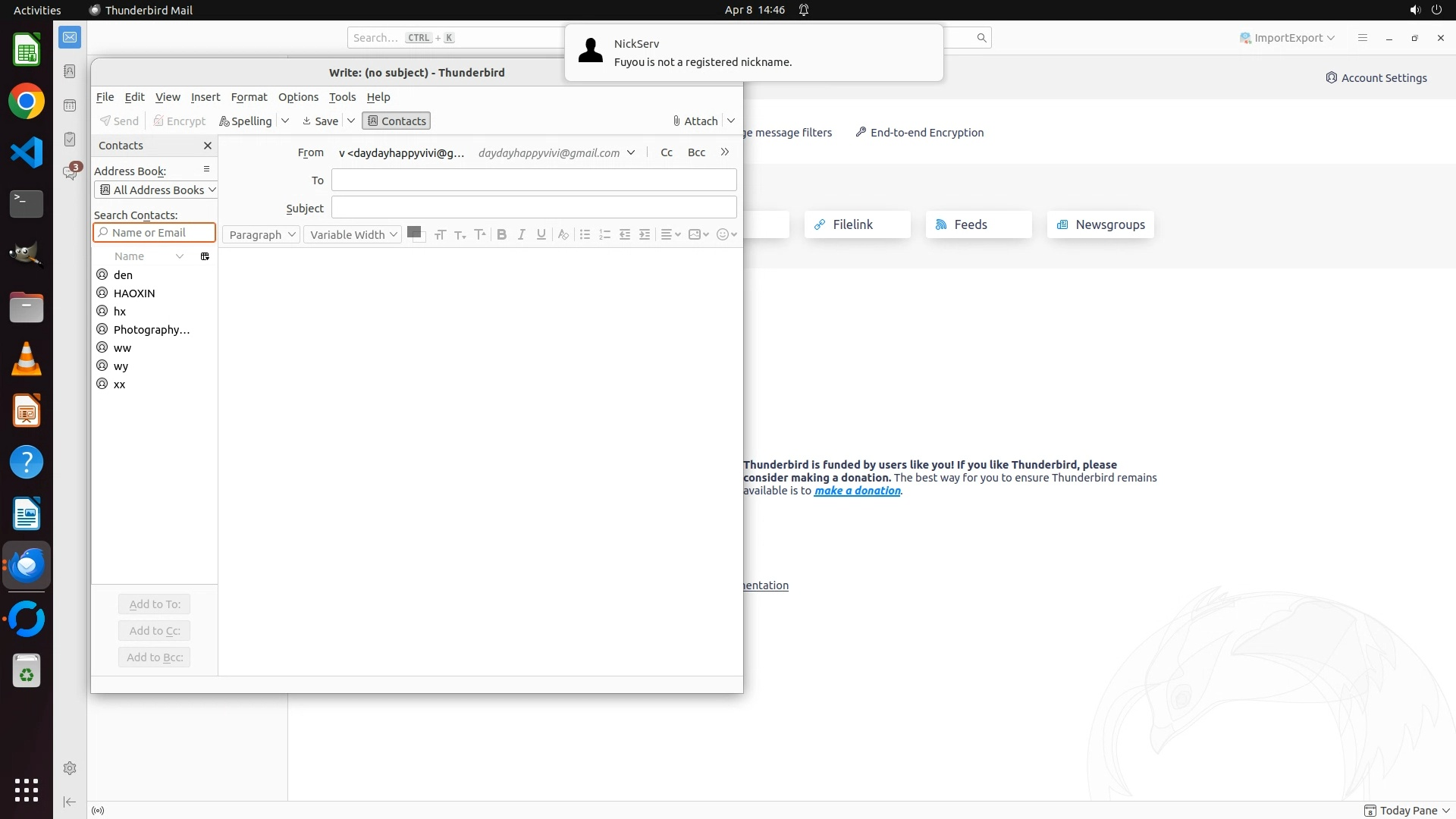Apply numbered list formatting
This screenshot has width=1456, height=819.
tap(604, 234)
